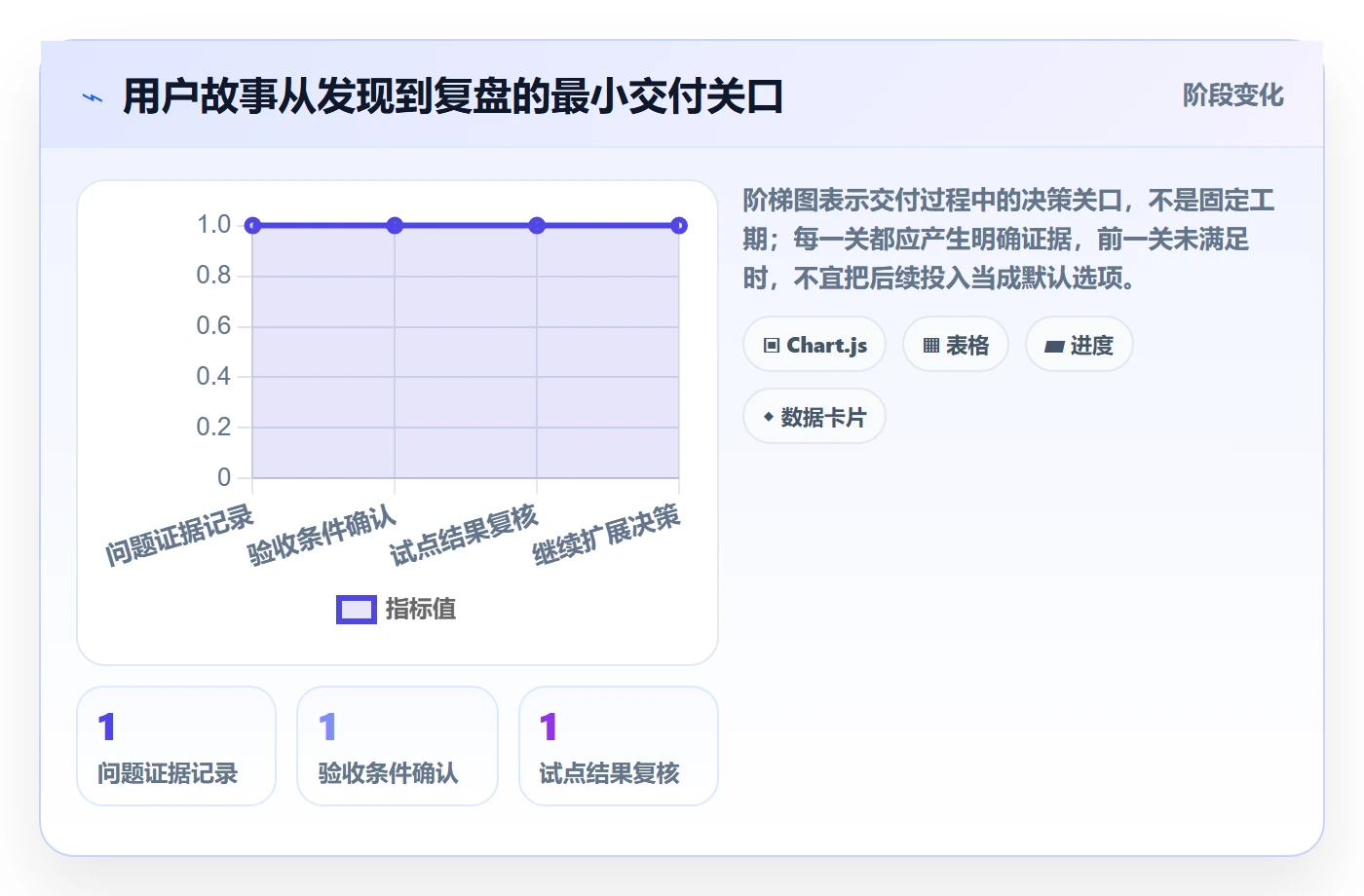Click the progress bar icon in 进度 tag
Viewport: 1364px width, 896px height.
point(1054,347)
